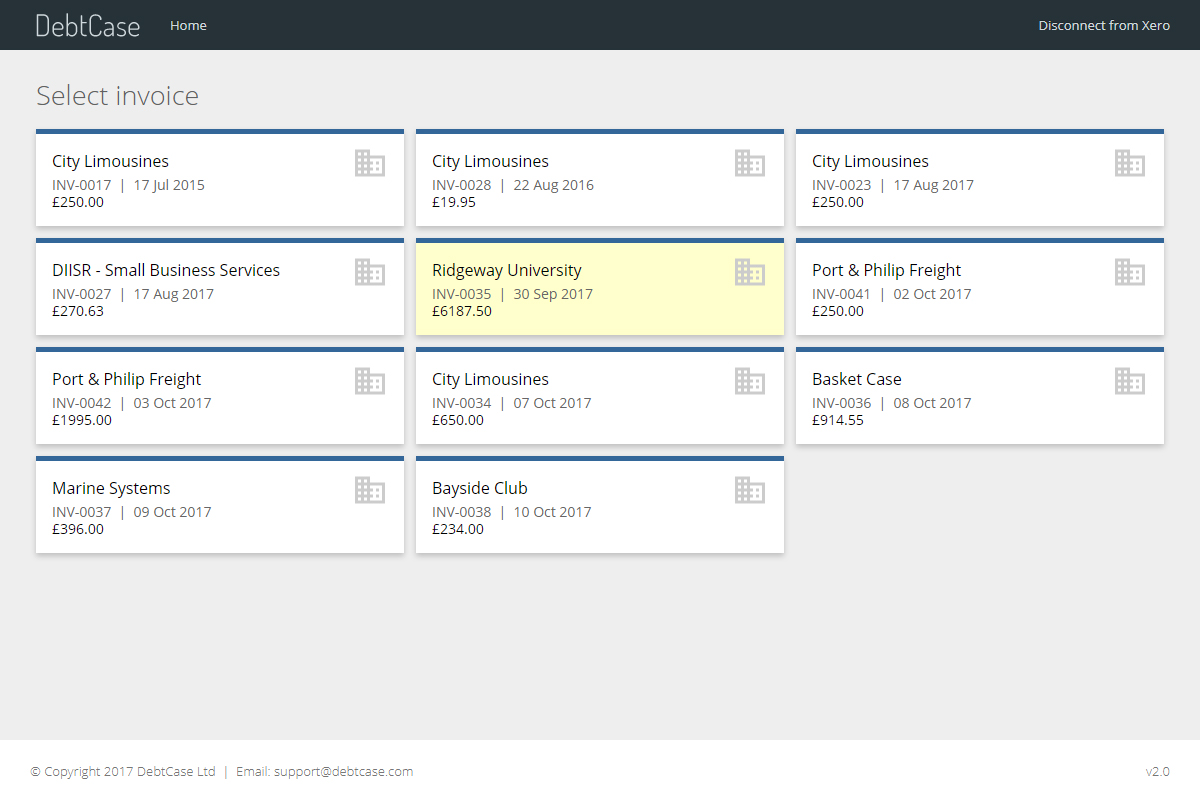Click amount £914.55
The image size is (1200, 800).
pos(838,420)
